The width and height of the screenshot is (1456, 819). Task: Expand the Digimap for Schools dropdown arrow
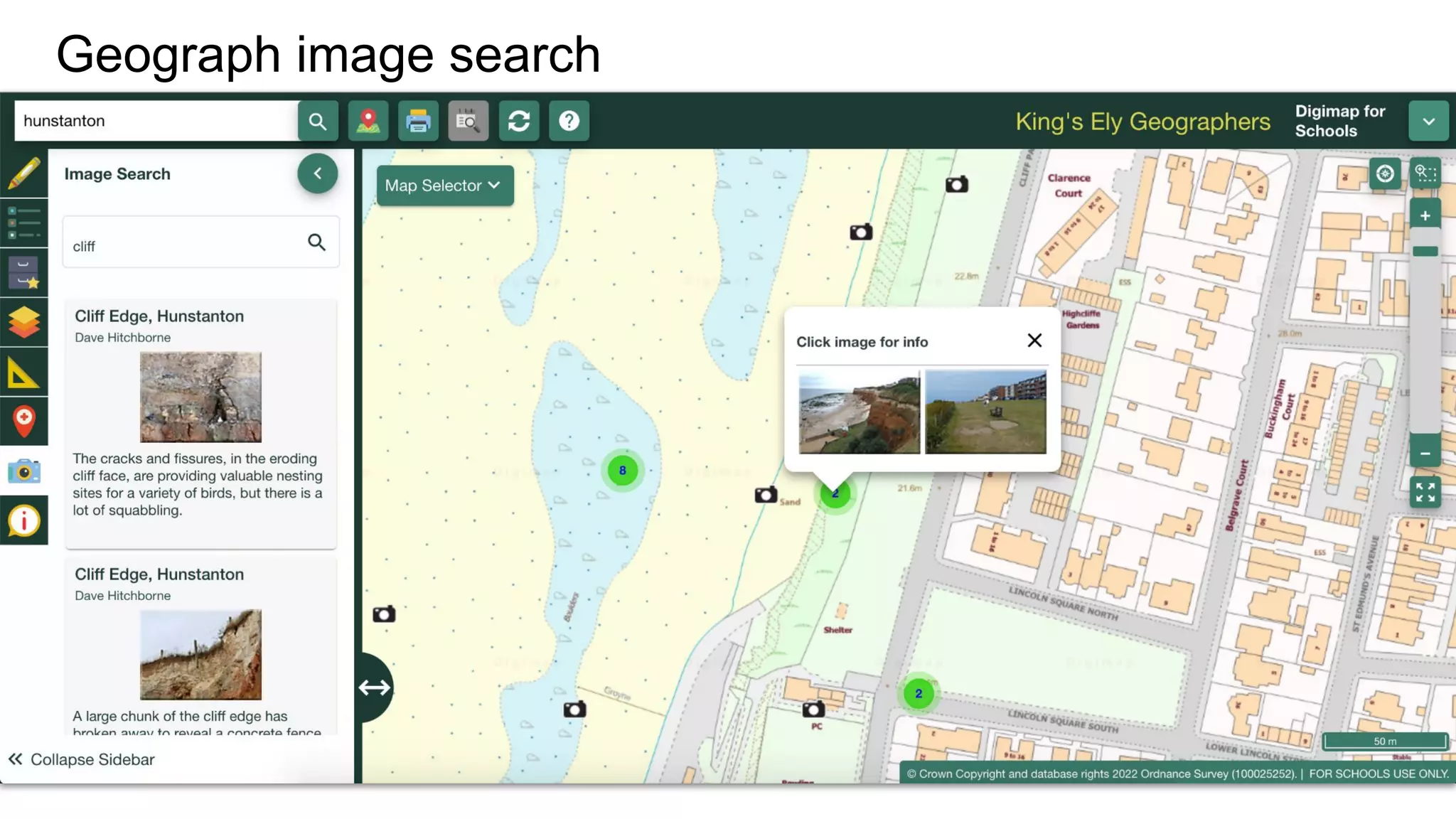[x=1428, y=122]
